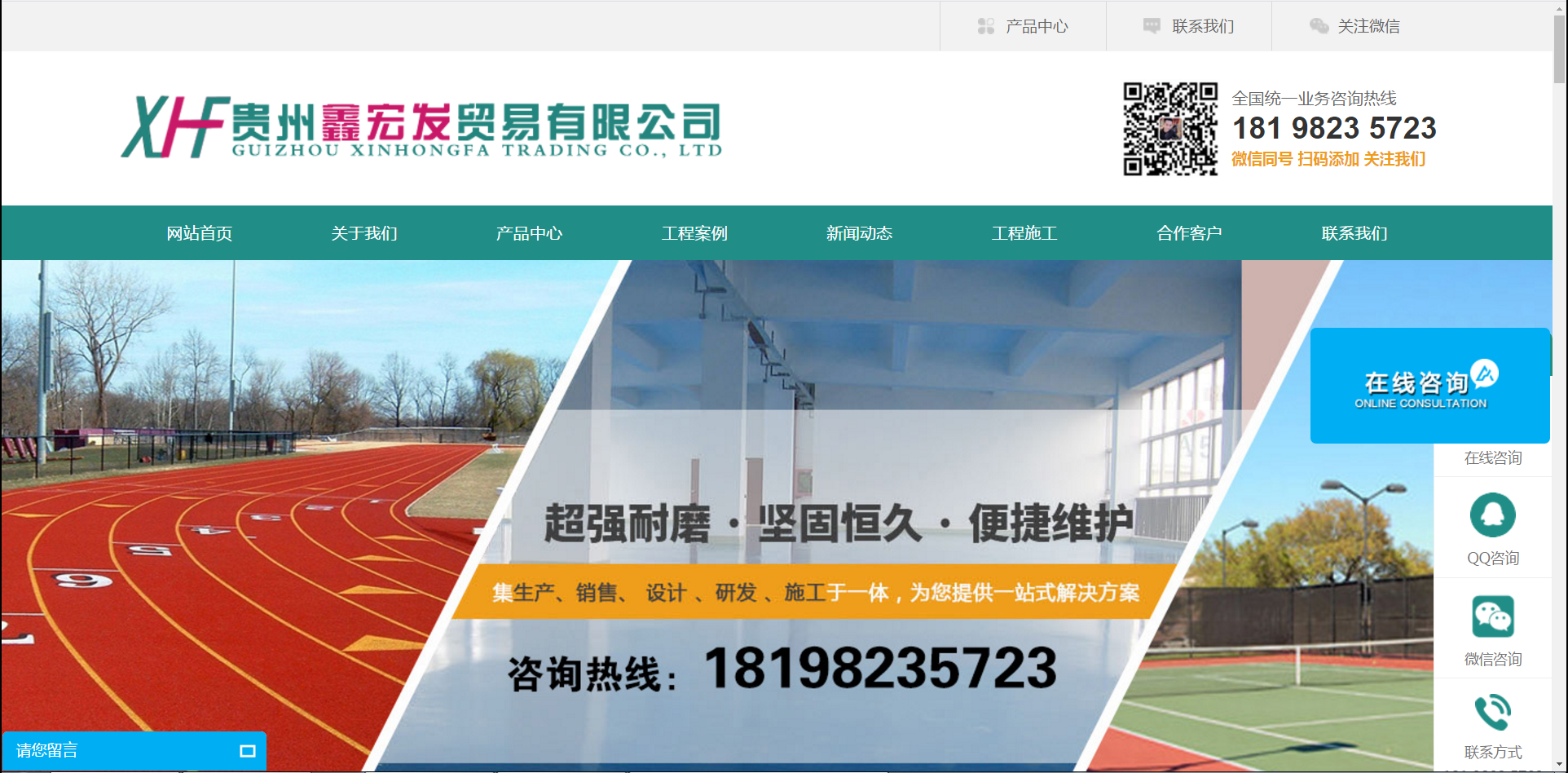
Task: Click the QQ咨询 text label
Action: click(x=1492, y=559)
